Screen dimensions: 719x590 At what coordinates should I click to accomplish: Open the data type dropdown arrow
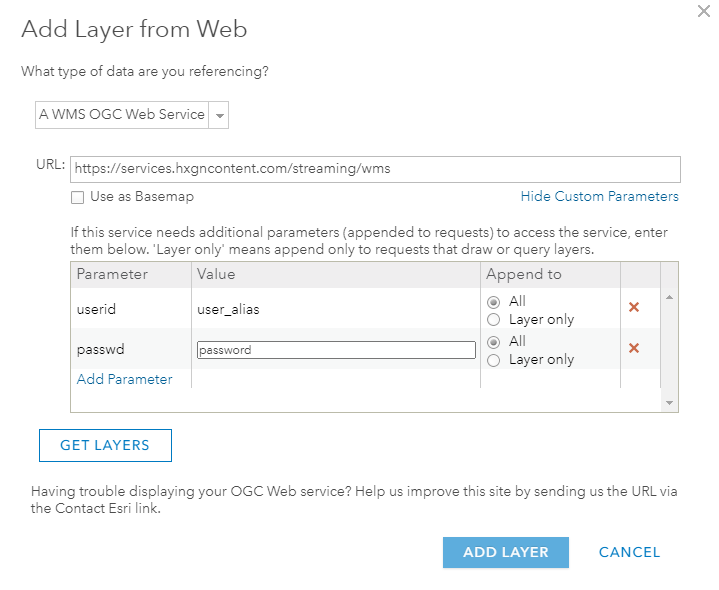pos(220,115)
